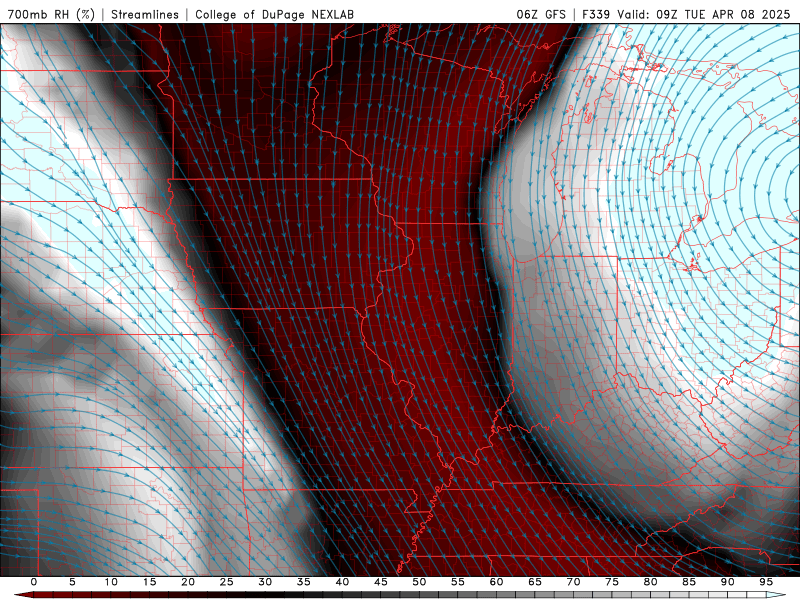Click the "700mb RH (%)" title text
The width and height of the screenshot is (800, 600).
click(x=51, y=14)
